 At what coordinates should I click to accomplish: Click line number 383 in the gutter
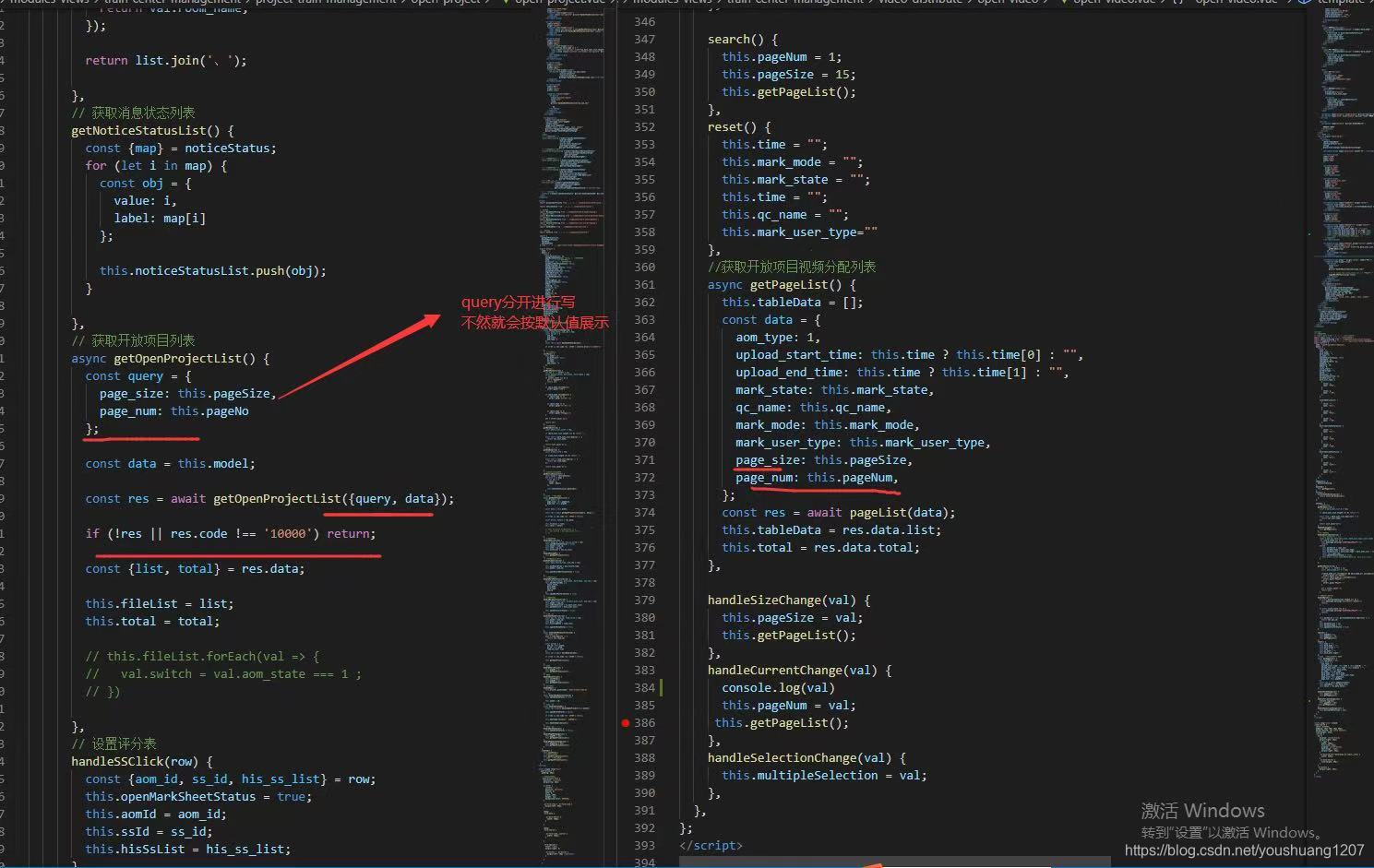644,671
